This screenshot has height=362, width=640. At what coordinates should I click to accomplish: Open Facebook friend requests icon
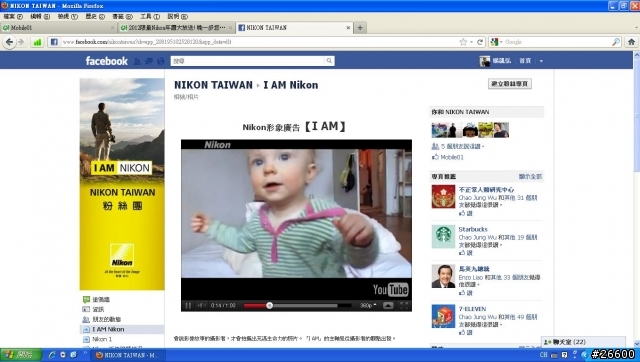pos(137,61)
